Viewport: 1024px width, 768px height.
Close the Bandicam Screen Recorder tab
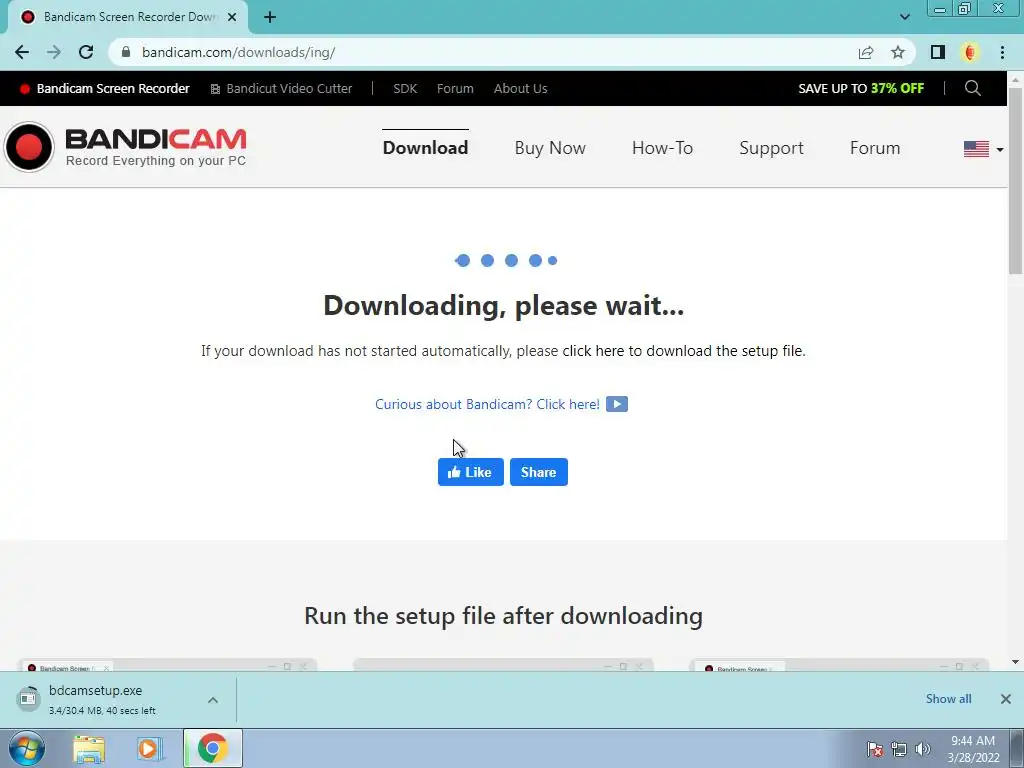[232, 17]
